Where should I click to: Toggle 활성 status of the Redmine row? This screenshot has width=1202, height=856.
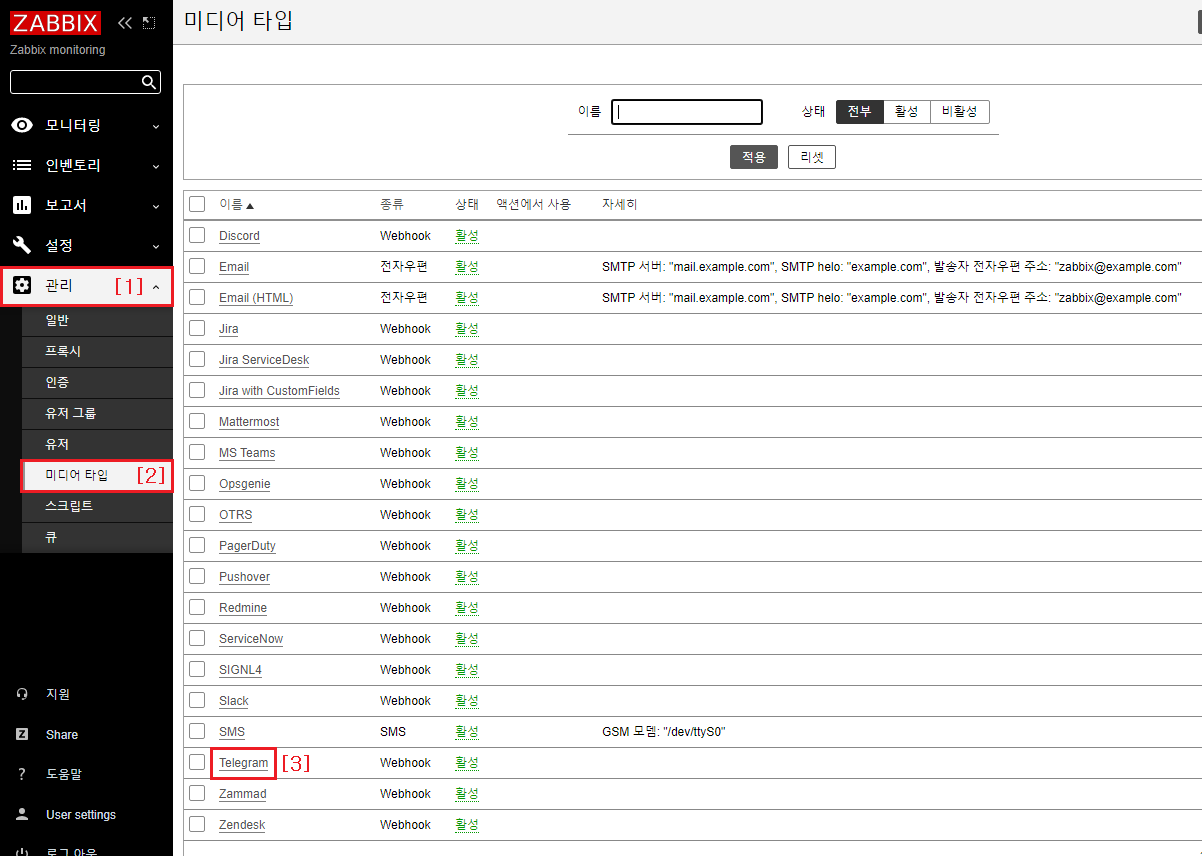point(467,608)
